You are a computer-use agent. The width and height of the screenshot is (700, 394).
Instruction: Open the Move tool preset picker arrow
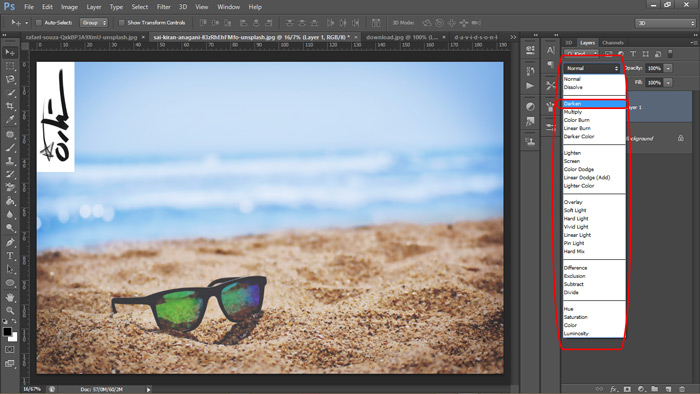(26, 23)
